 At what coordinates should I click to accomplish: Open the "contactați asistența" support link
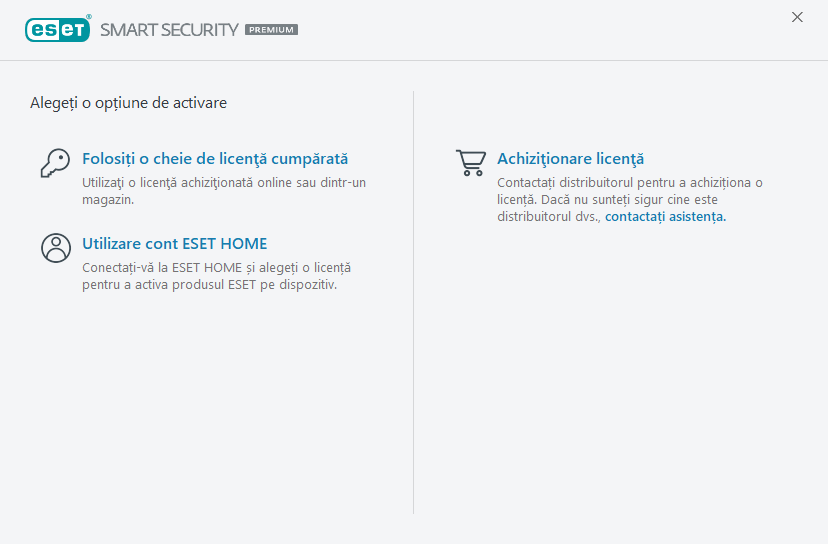tap(665, 216)
